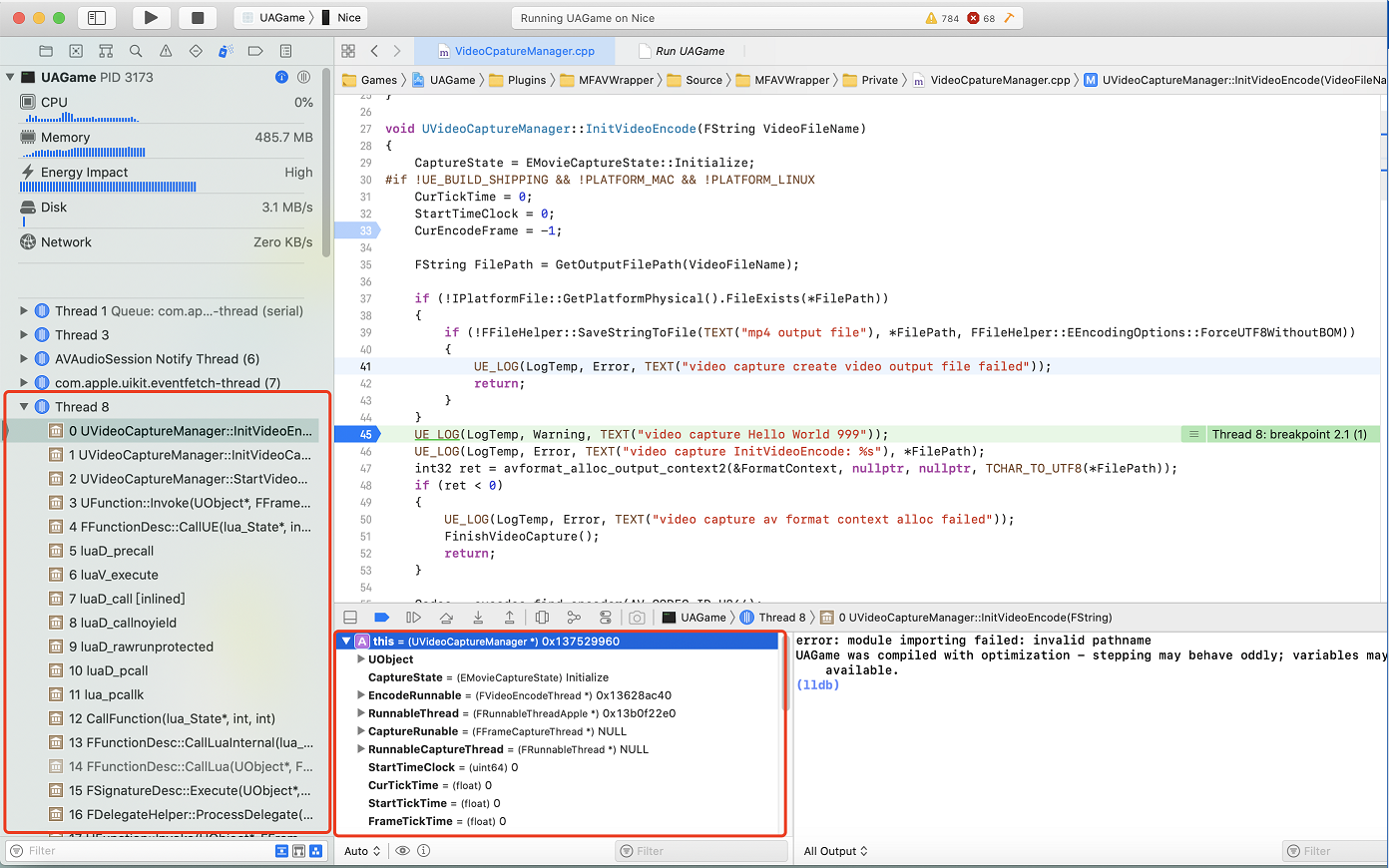The image size is (1389, 868).
Task: Toggle the left navigator sidebar
Action: pos(97,18)
